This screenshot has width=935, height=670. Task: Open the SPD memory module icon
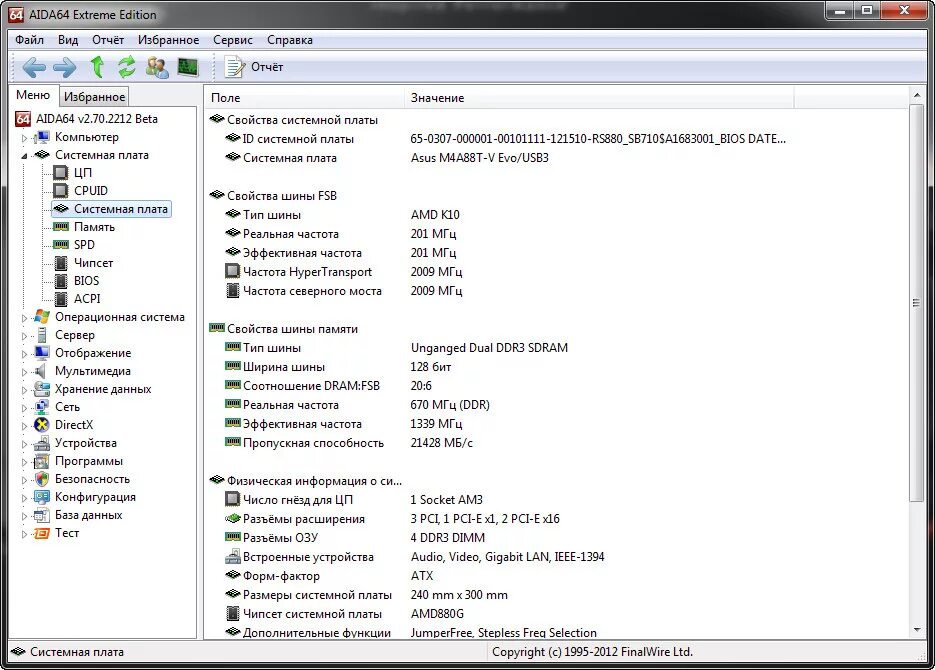click(61, 244)
